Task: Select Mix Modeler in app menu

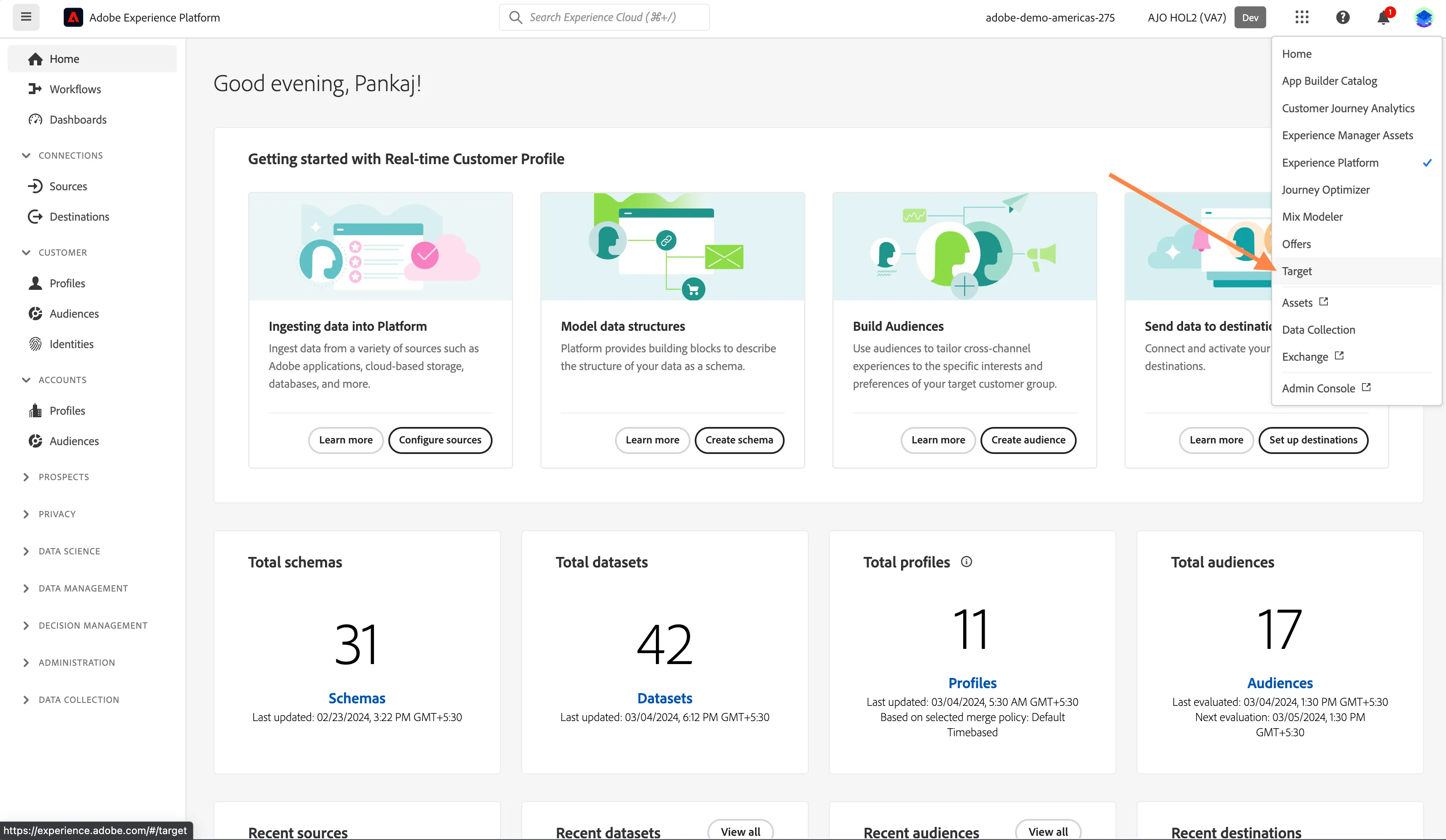Action: (1357, 216)
